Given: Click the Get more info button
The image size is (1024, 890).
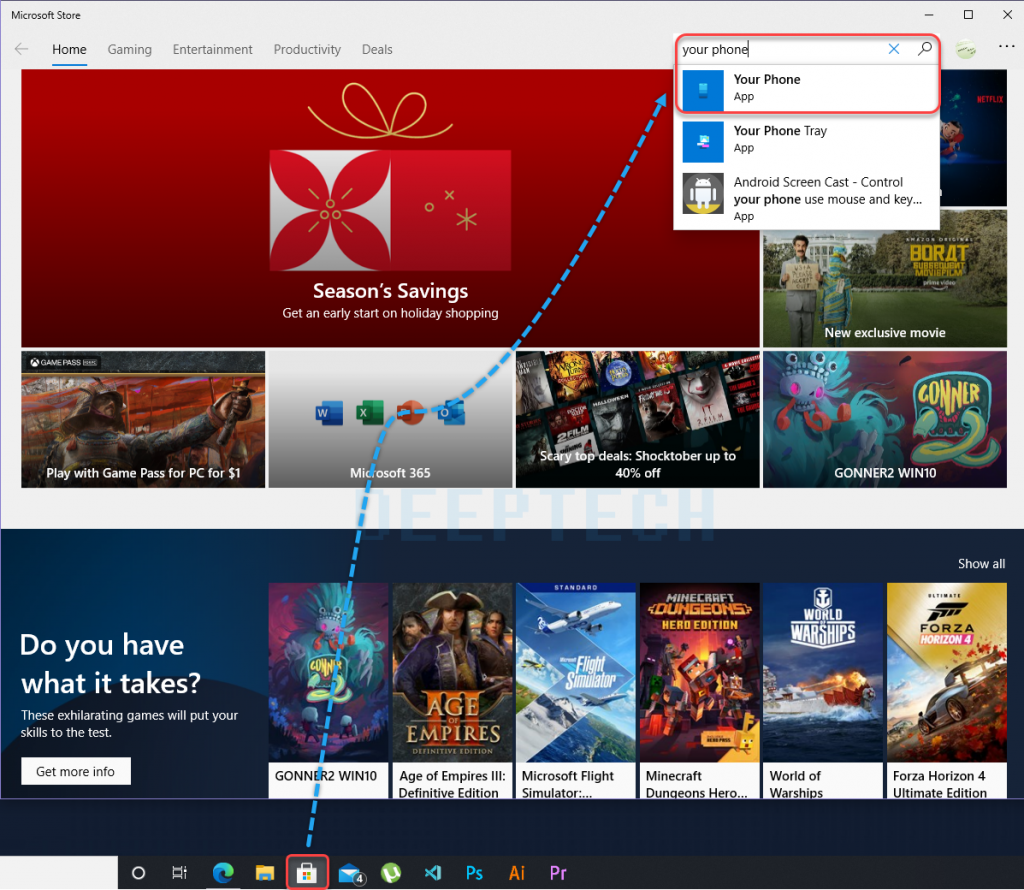Looking at the screenshot, I should 76,771.
